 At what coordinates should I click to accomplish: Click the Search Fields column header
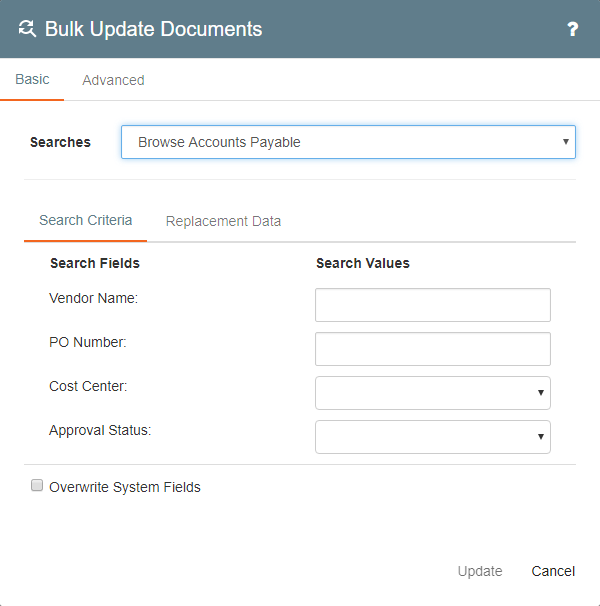[94, 263]
